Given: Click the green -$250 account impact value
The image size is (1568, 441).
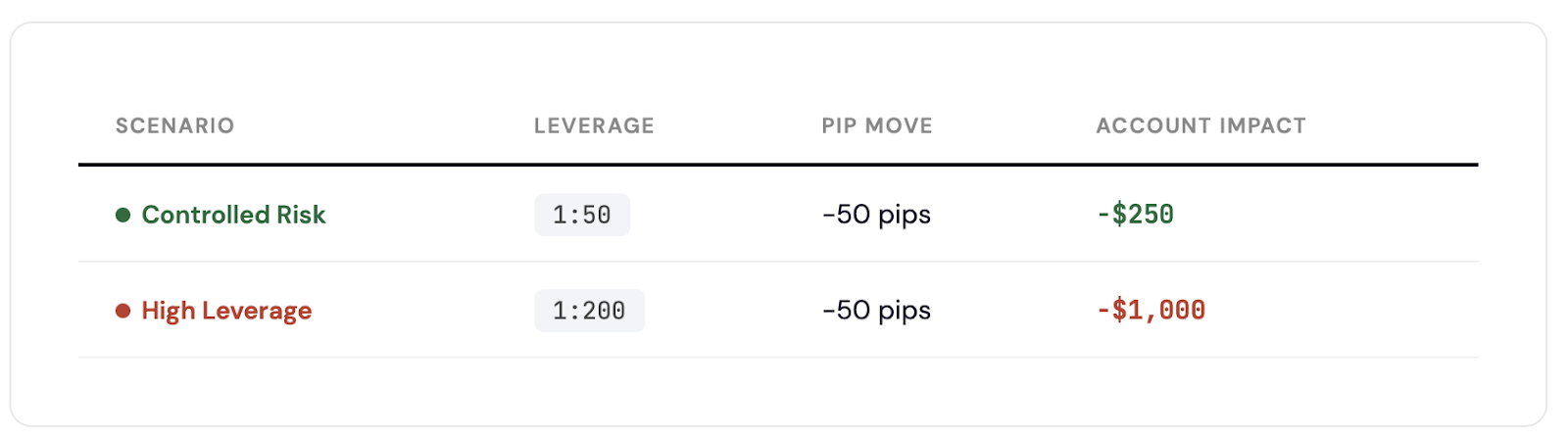Looking at the screenshot, I should [1135, 214].
